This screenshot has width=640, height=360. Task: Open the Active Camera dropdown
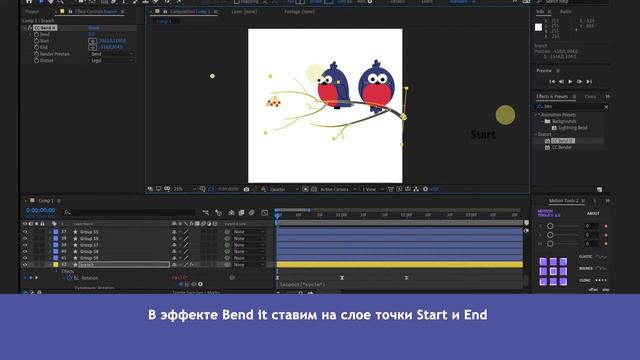click(338, 189)
